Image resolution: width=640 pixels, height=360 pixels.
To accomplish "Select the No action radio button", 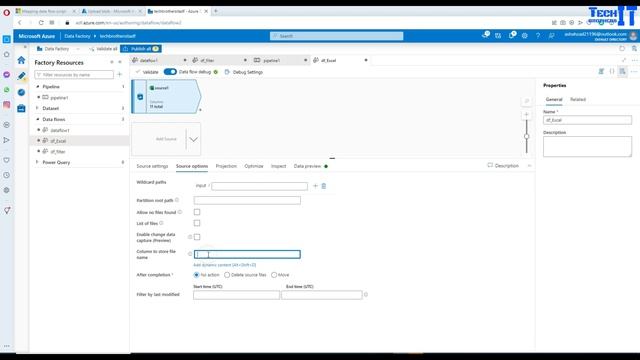I will point(196,275).
